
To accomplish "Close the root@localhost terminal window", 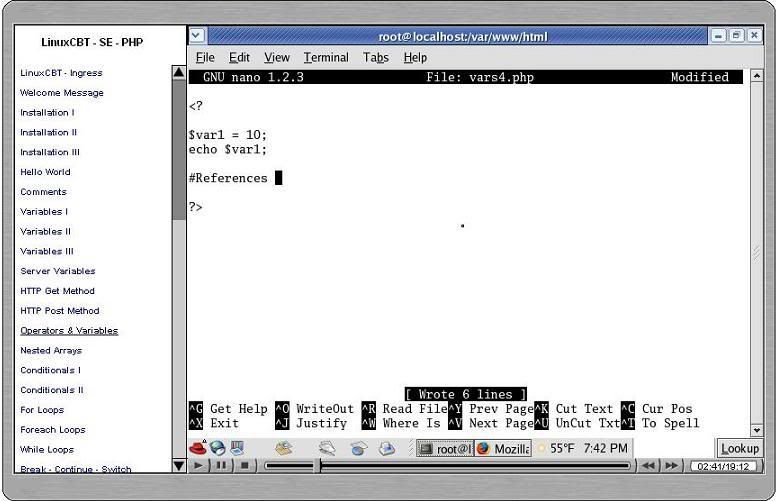I will (754, 36).
